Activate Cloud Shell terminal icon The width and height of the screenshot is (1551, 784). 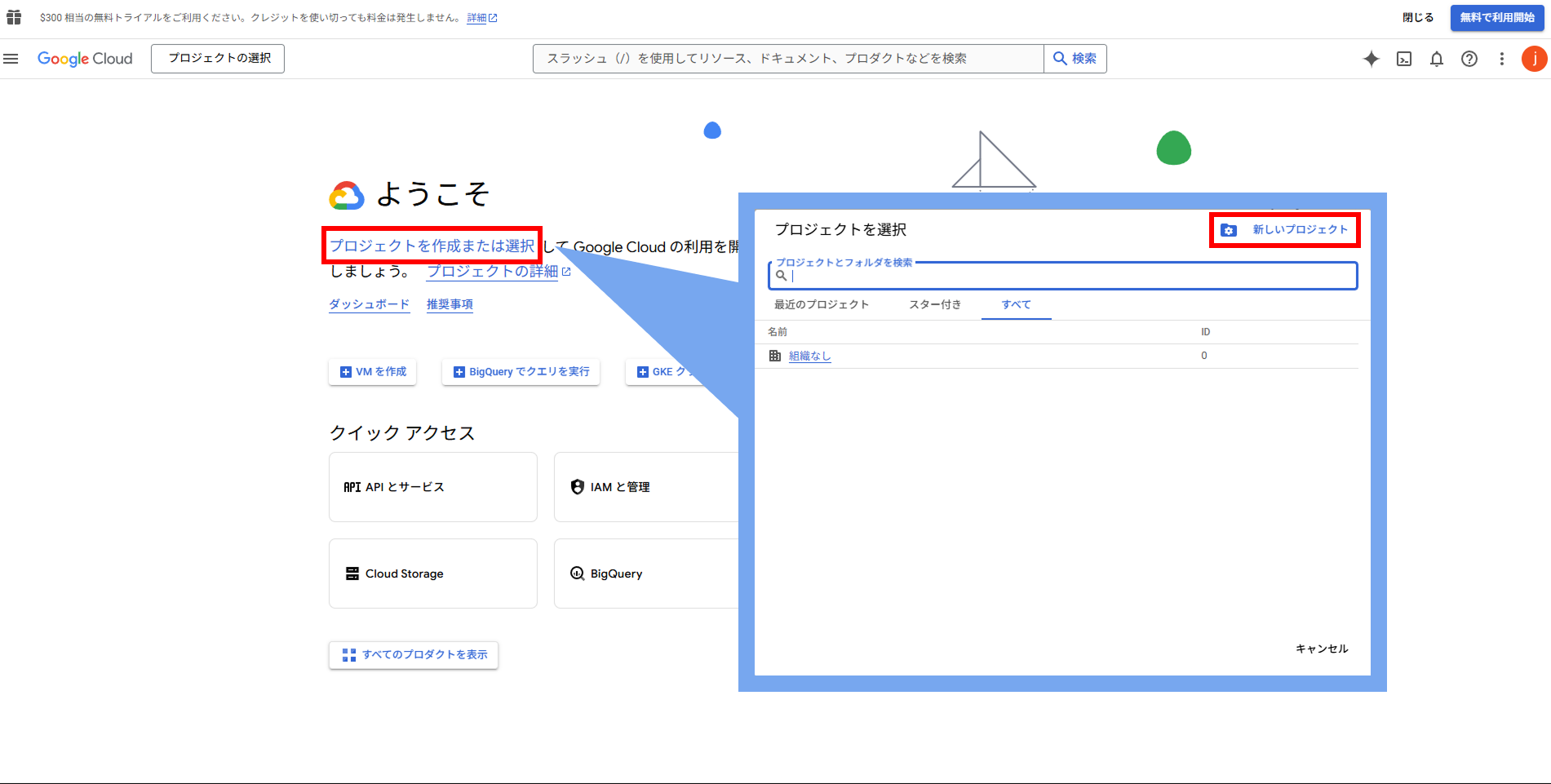pos(1404,59)
